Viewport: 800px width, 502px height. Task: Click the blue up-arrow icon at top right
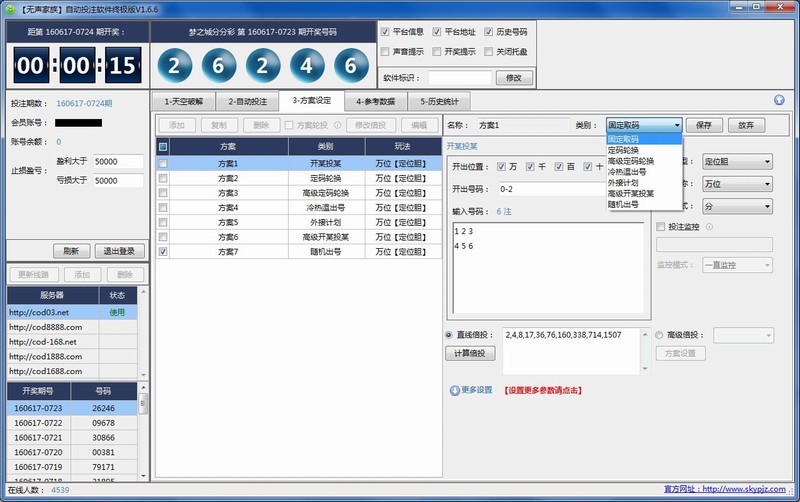[779, 100]
